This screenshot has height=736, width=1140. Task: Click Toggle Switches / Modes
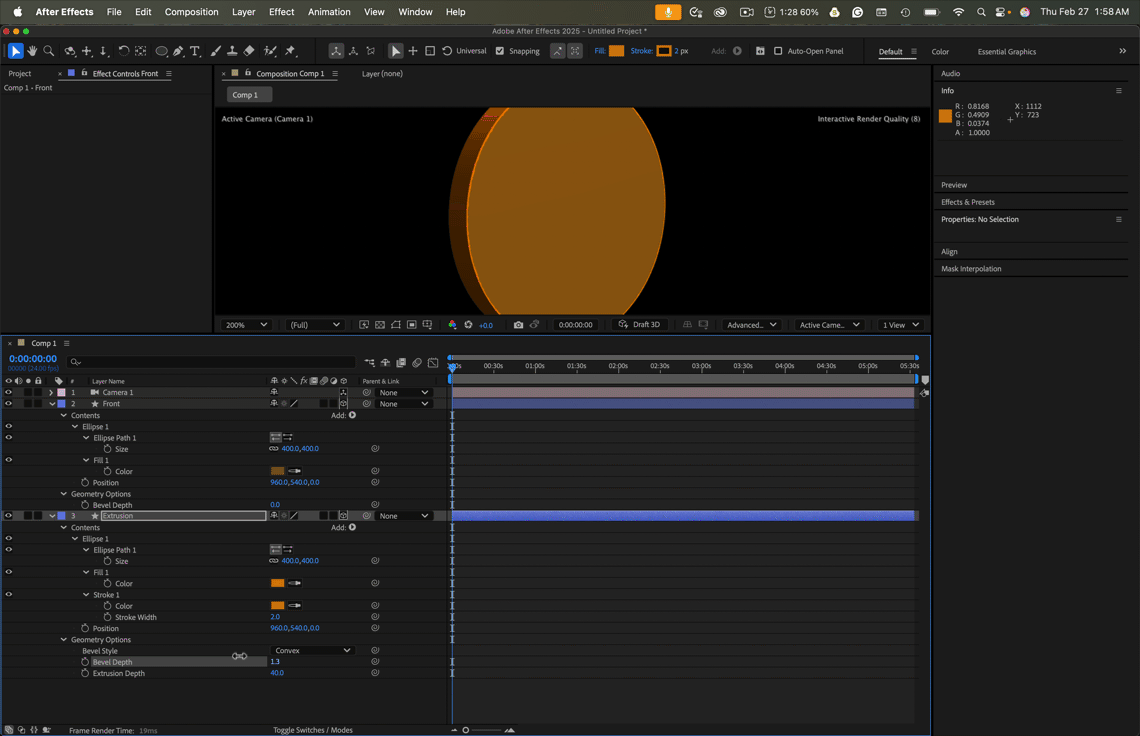click(x=313, y=730)
